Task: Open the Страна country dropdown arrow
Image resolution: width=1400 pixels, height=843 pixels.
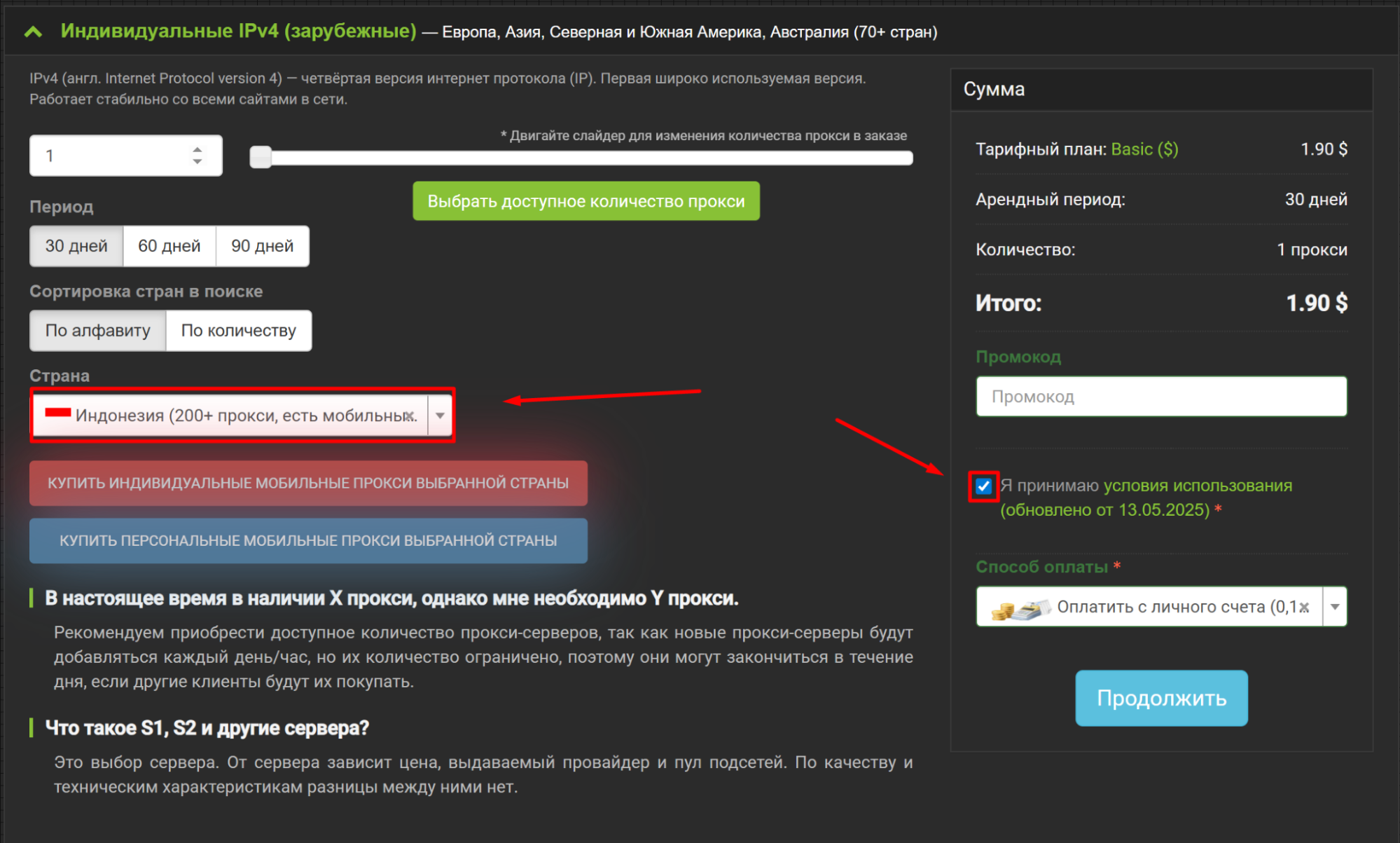Action: tap(440, 416)
